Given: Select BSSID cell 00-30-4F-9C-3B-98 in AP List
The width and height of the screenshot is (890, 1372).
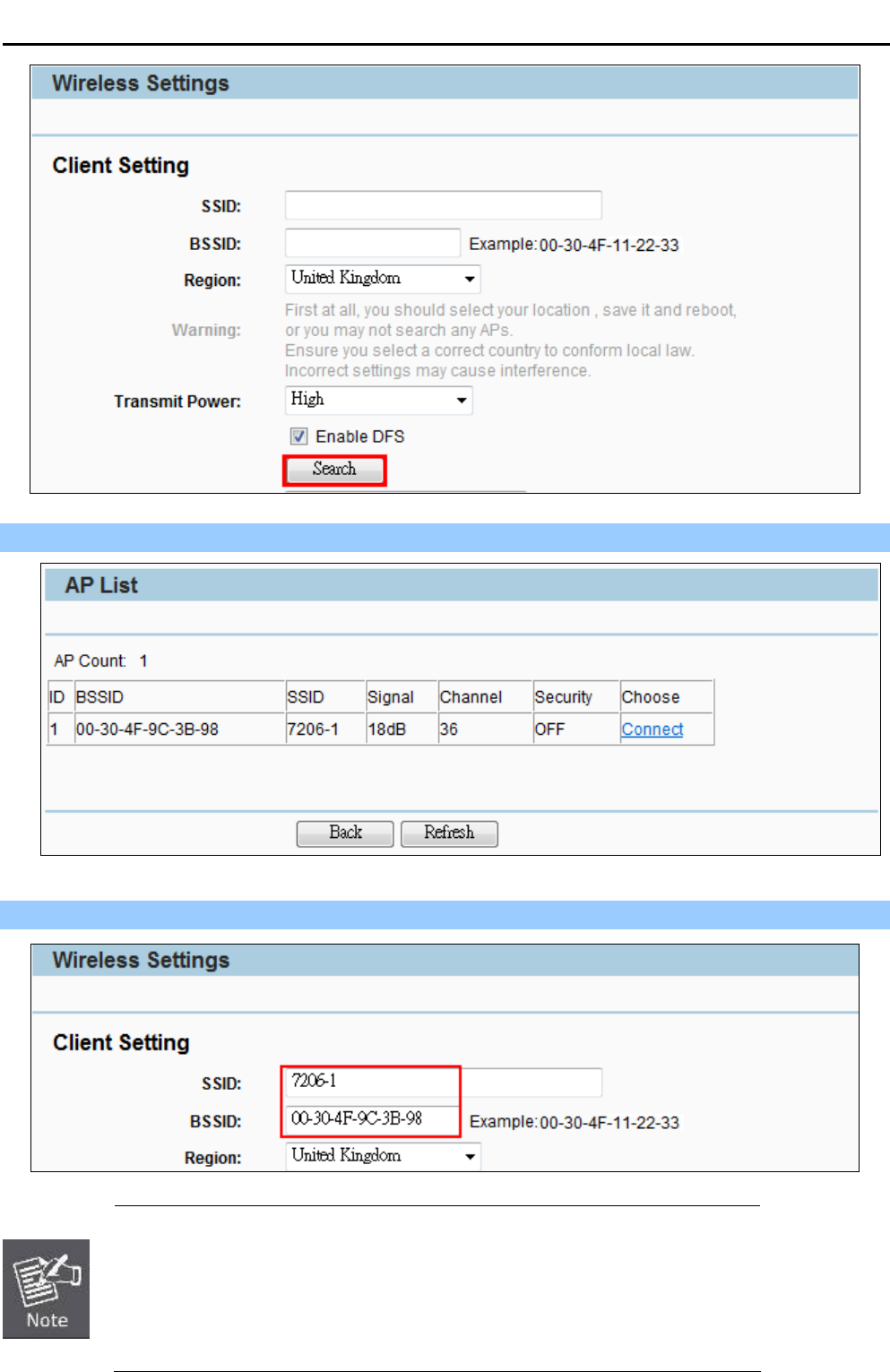Looking at the screenshot, I should coord(179,729).
